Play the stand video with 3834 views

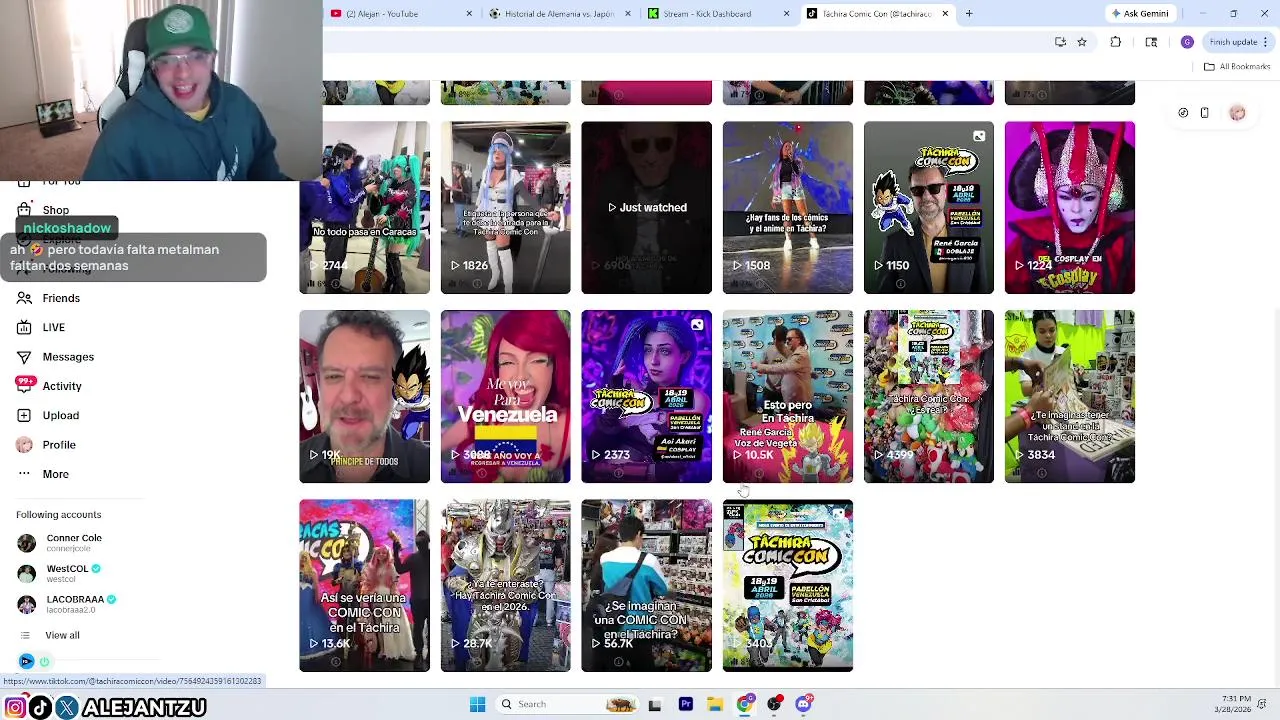click(1070, 397)
